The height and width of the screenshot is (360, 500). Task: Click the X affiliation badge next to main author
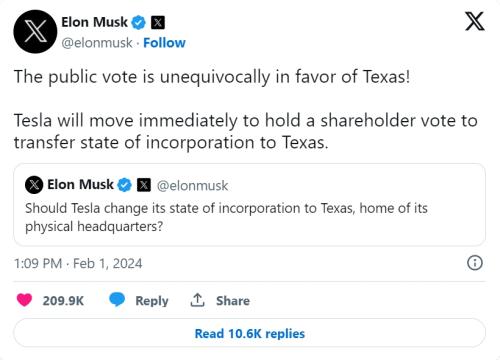tap(158, 23)
